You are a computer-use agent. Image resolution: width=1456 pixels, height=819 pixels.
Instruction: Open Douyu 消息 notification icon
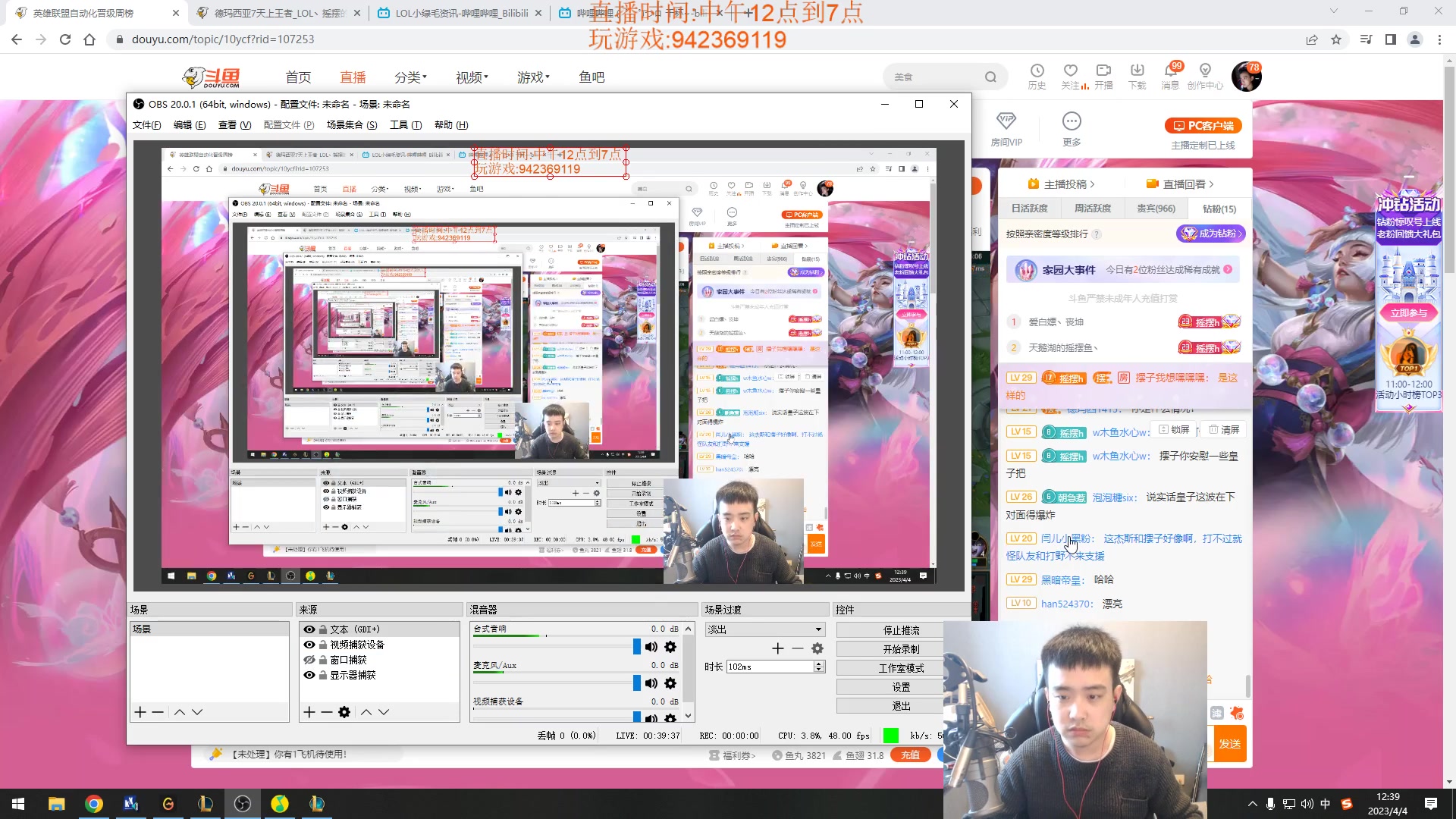pyautogui.click(x=1170, y=77)
